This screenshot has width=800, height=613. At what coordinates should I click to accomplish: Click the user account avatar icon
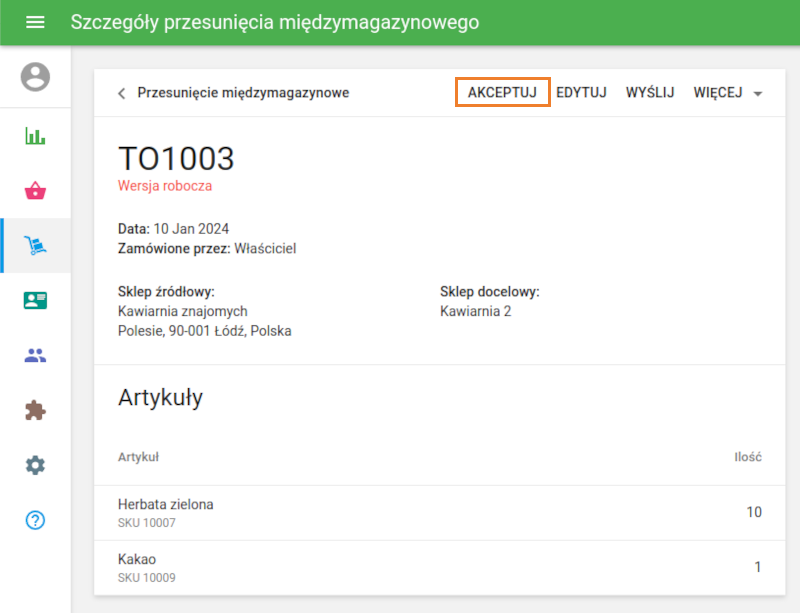[35, 77]
